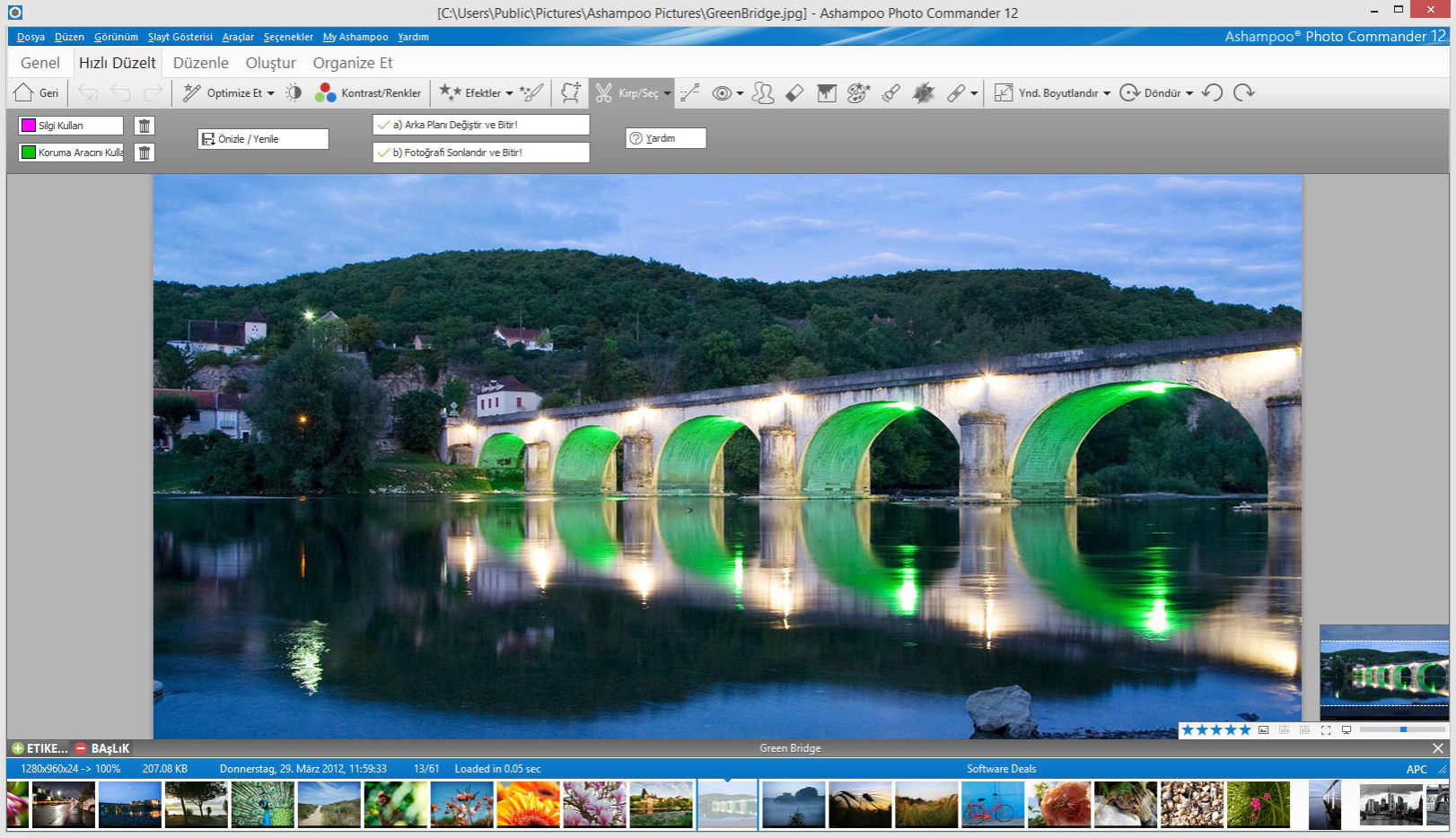Image resolution: width=1456 pixels, height=838 pixels.
Task: Open the Efektler dropdown menu
Action: point(509,93)
